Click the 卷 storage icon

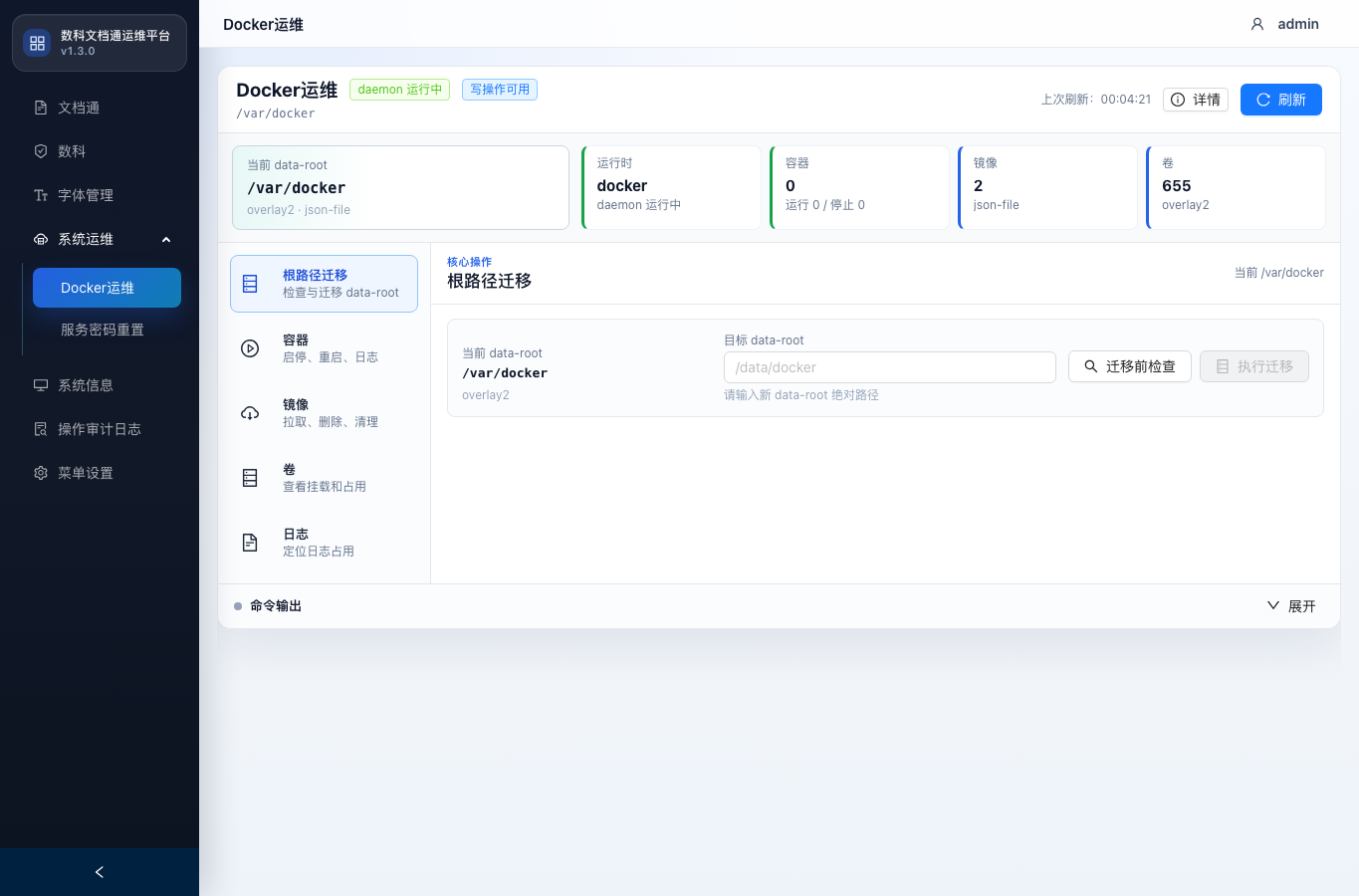pos(250,478)
